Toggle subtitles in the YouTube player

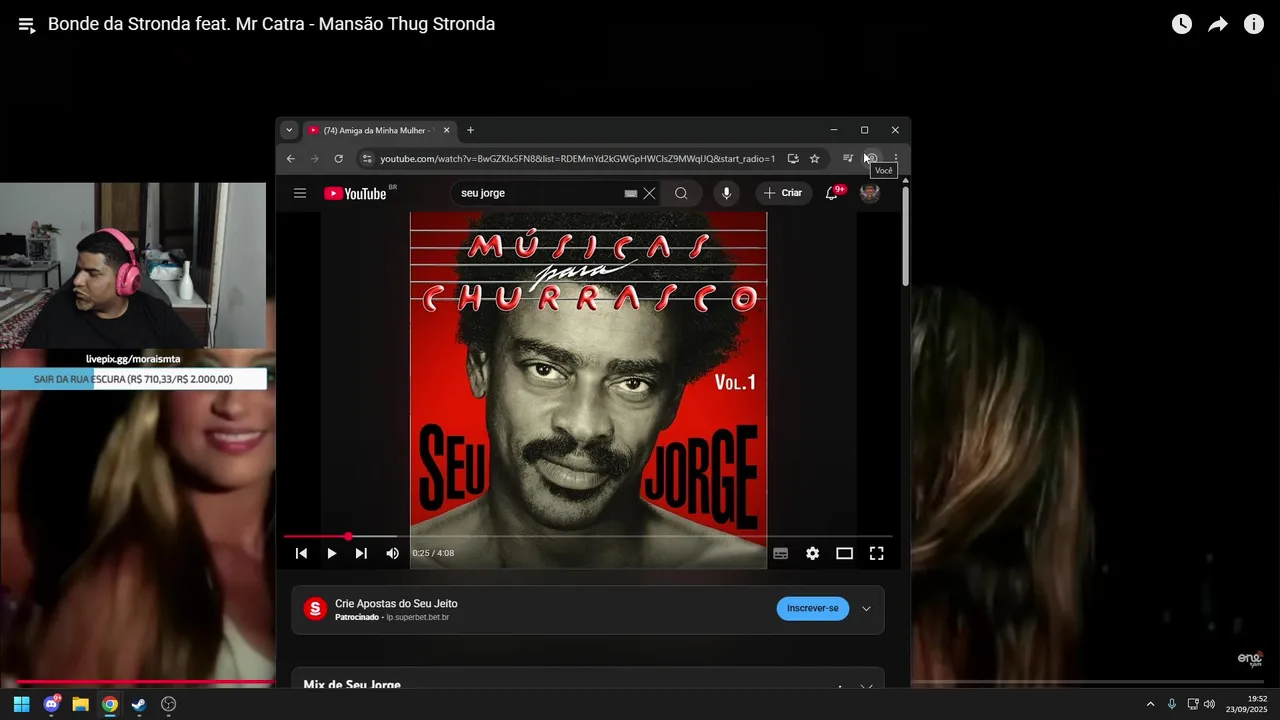(x=781, y=553)
